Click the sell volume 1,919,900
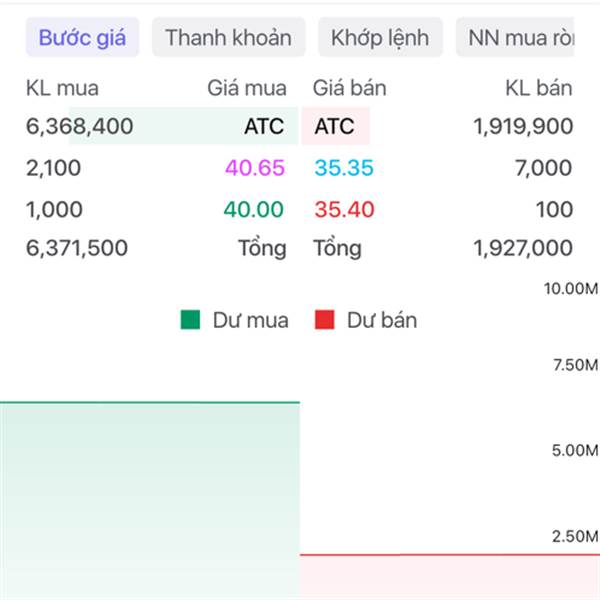This screenshot has height=600, width=600. pyautogui.click(x=523, y=126)
